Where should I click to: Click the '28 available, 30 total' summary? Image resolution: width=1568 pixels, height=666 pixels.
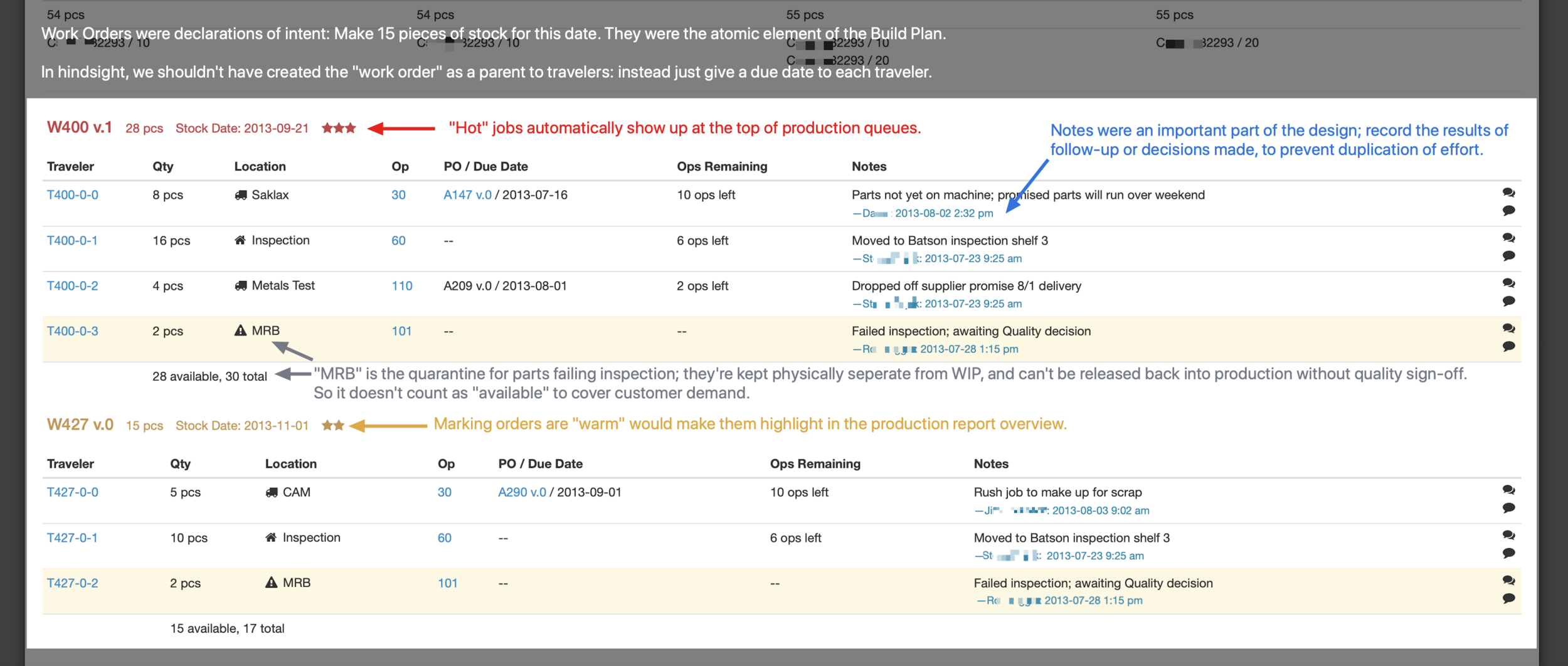209,376
